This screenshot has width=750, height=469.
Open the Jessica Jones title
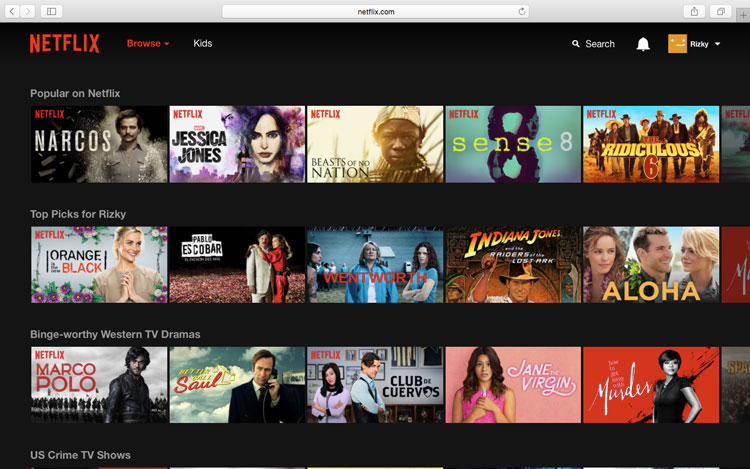[x=237, y=144]
